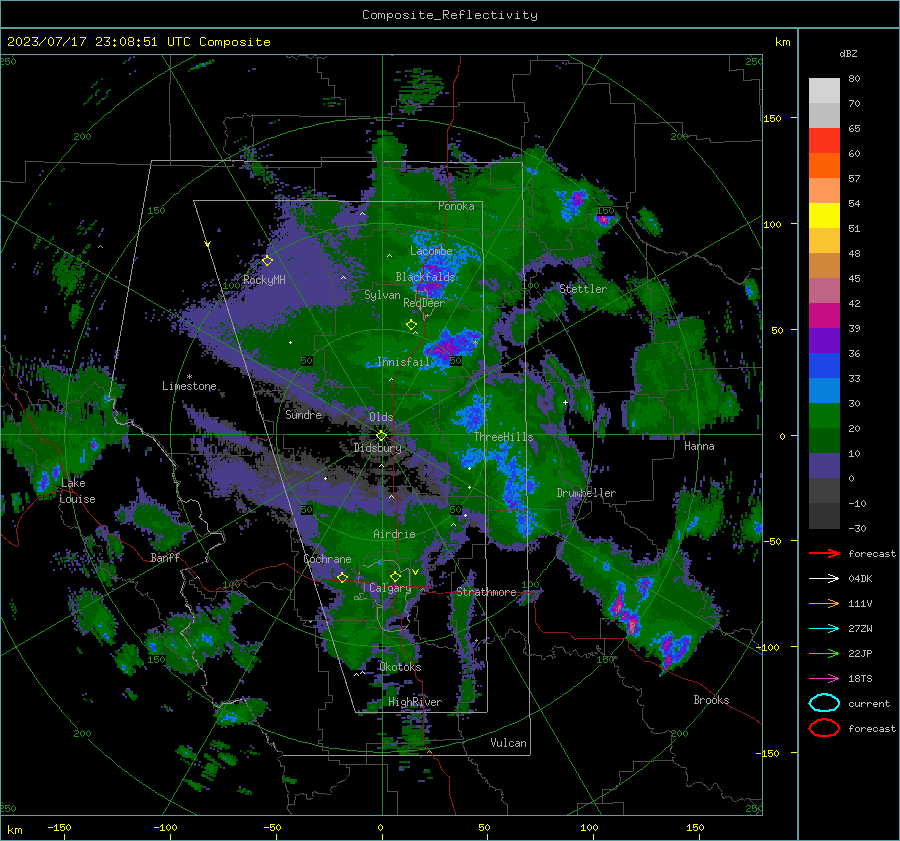
Task: Click the magenta 18TS arrow icon
Action: point(824,679)
